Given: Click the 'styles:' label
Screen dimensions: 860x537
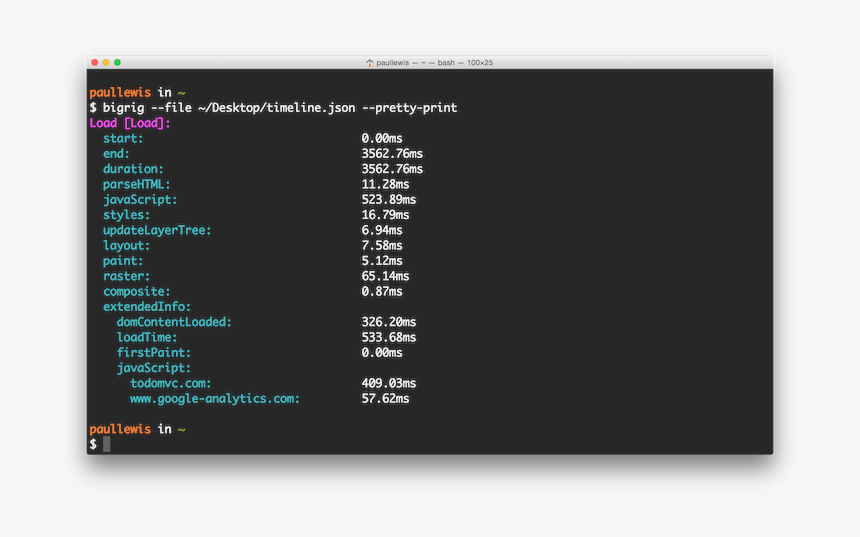Looking at the screenshot, I should 126,215.
